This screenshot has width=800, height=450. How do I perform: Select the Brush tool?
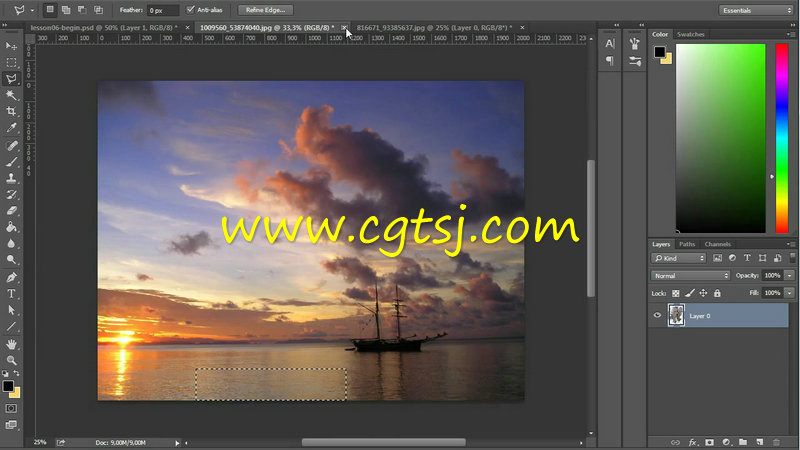point(11,162)
